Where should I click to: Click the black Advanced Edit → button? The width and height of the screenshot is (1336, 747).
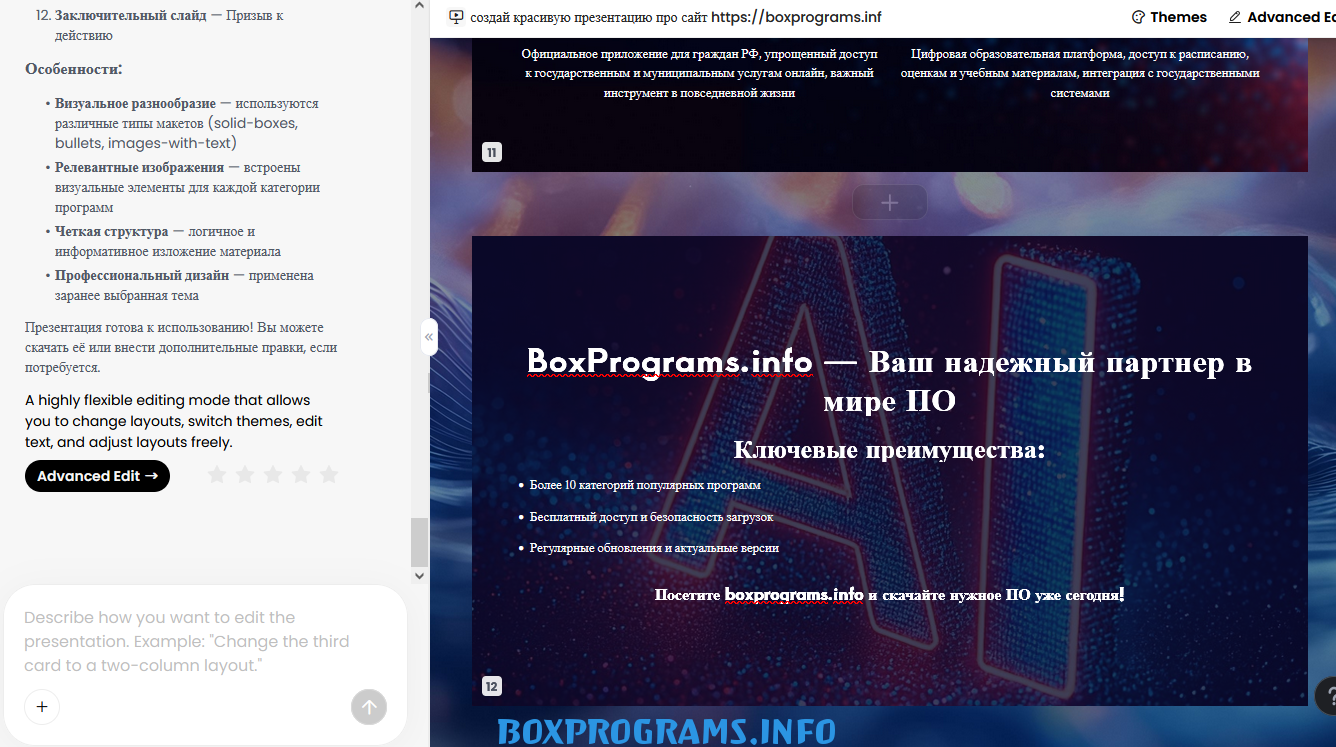coord(97,476)
